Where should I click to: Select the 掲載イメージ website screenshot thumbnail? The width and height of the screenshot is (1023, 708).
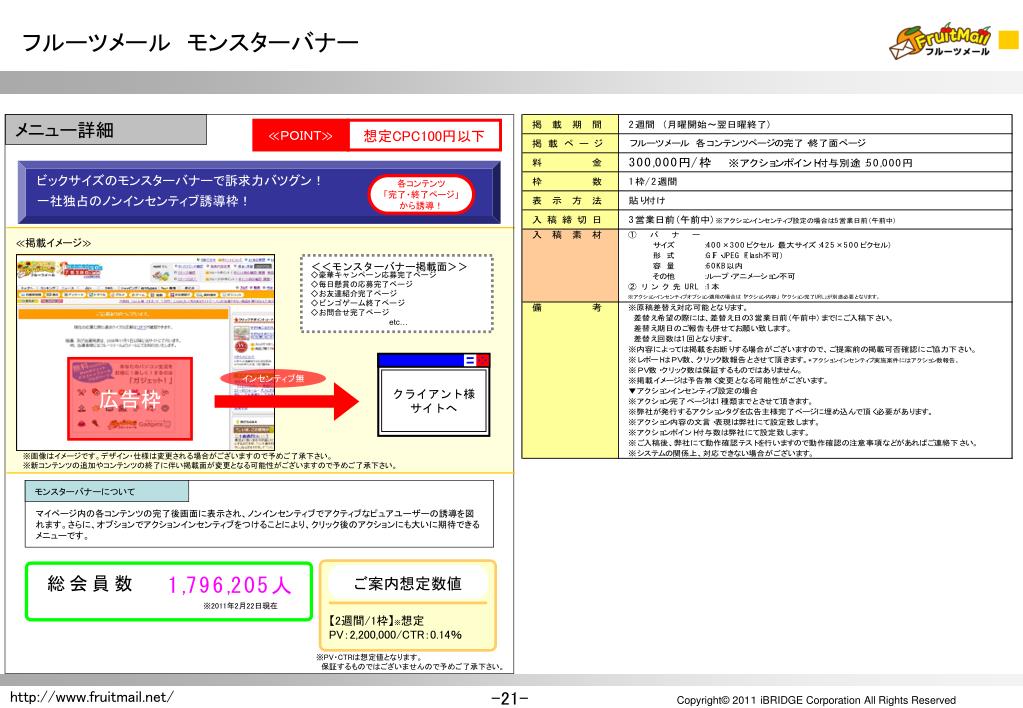coord(145,352)
